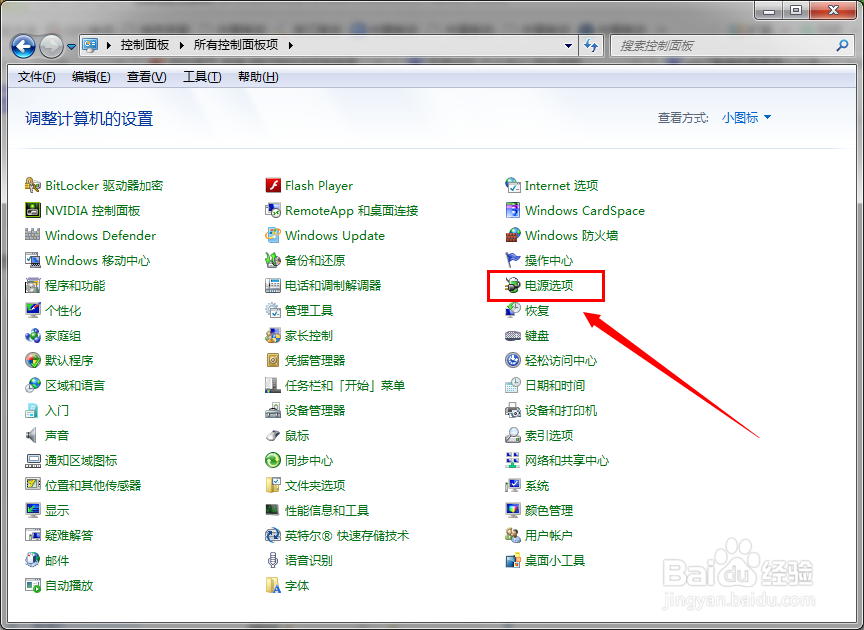
Task: Open the 查看方式 小图标 dropdown
Action: point(745,117)
